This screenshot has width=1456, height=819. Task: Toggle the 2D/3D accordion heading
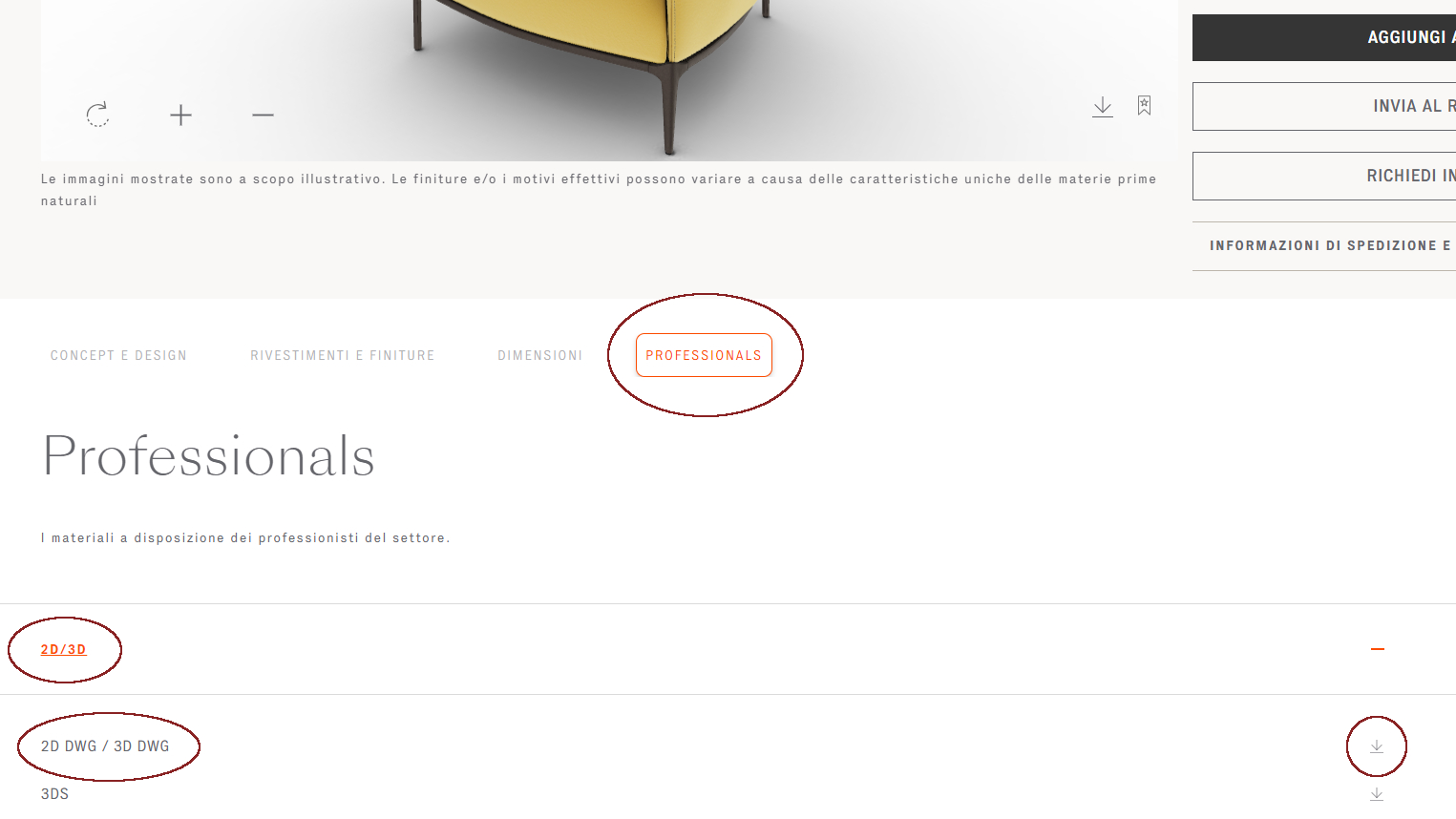64,649
